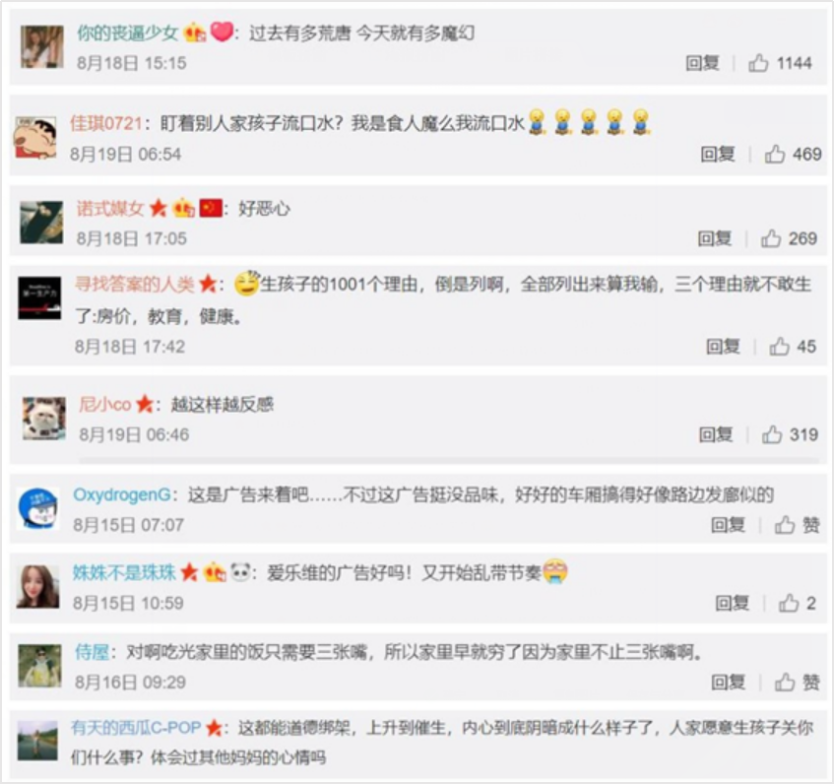Reply to 寻找答案的人类's comment
Screen dimensions: 834x784
[x=723, y=347]
